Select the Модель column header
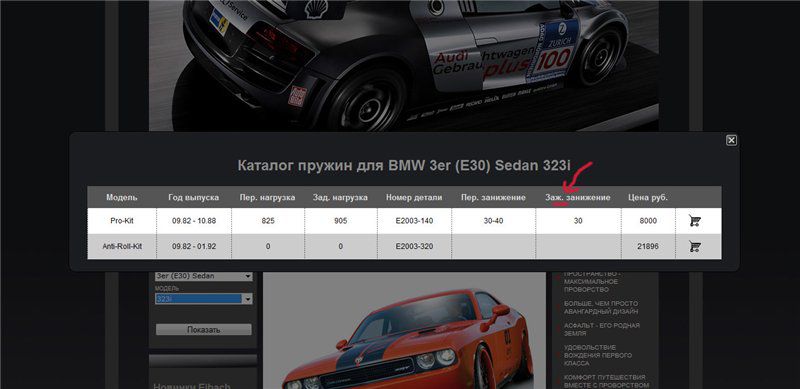 point(121,198)
